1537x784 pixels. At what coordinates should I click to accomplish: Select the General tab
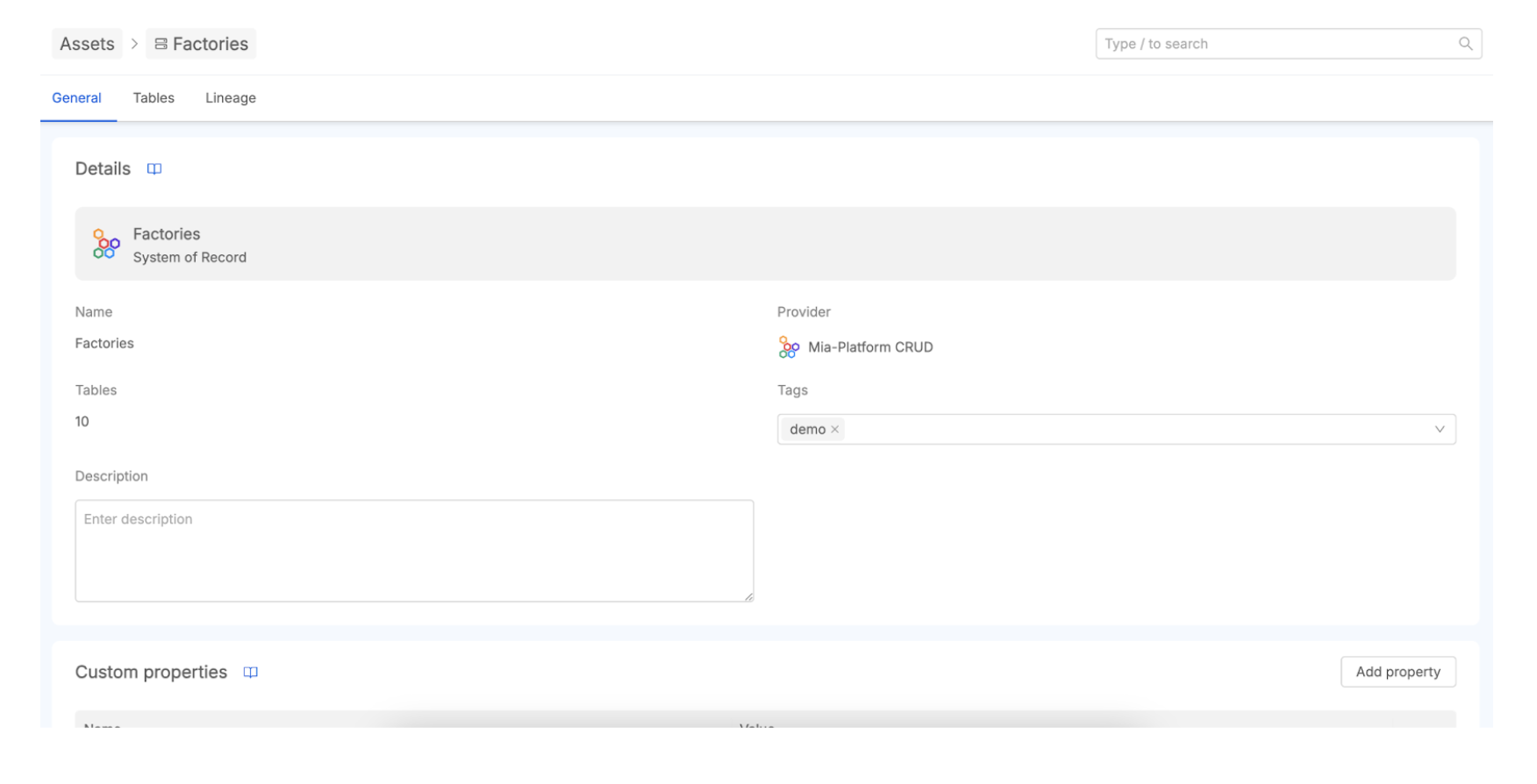76,98
